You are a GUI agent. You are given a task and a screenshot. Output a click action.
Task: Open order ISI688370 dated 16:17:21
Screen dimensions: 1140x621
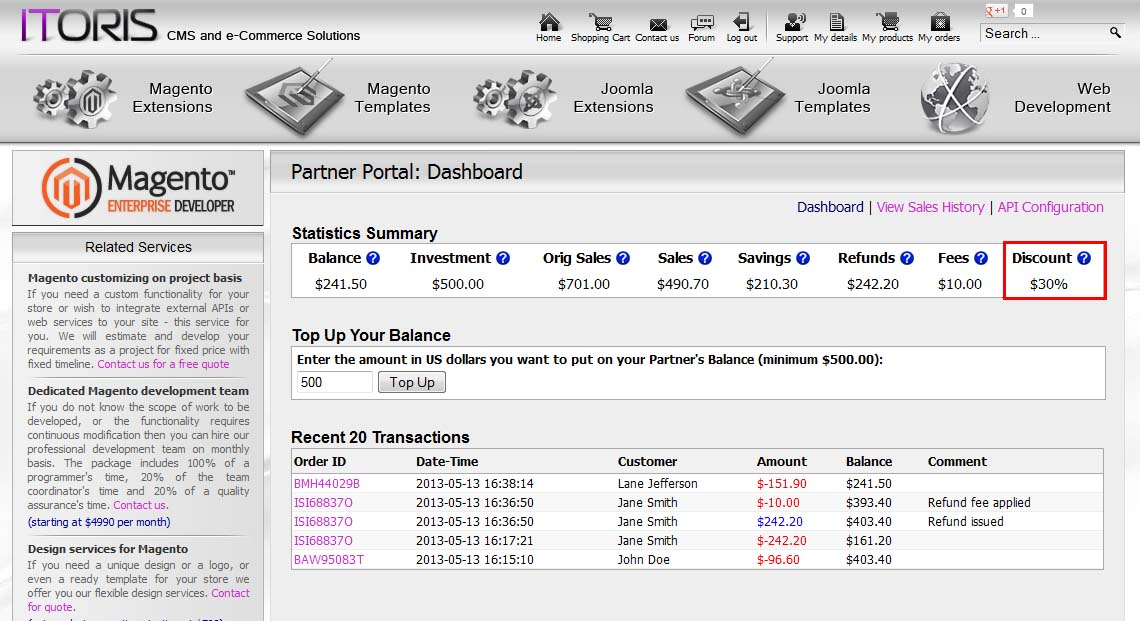[x=323, y=540]
